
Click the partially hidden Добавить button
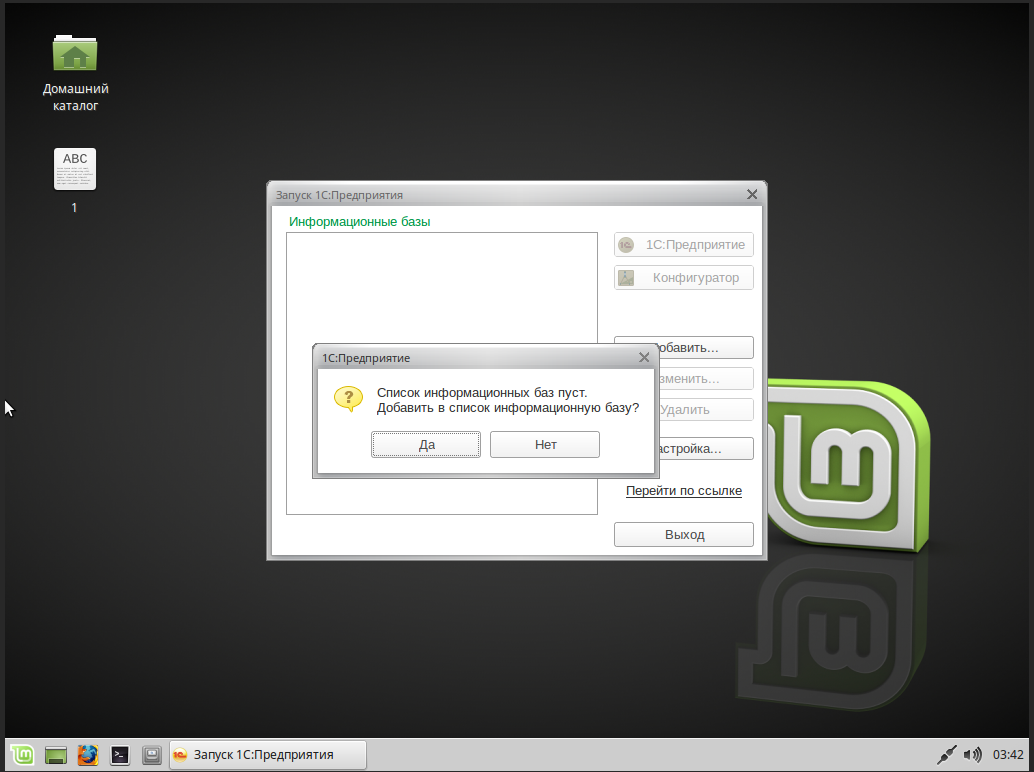[x=706, y=347]
